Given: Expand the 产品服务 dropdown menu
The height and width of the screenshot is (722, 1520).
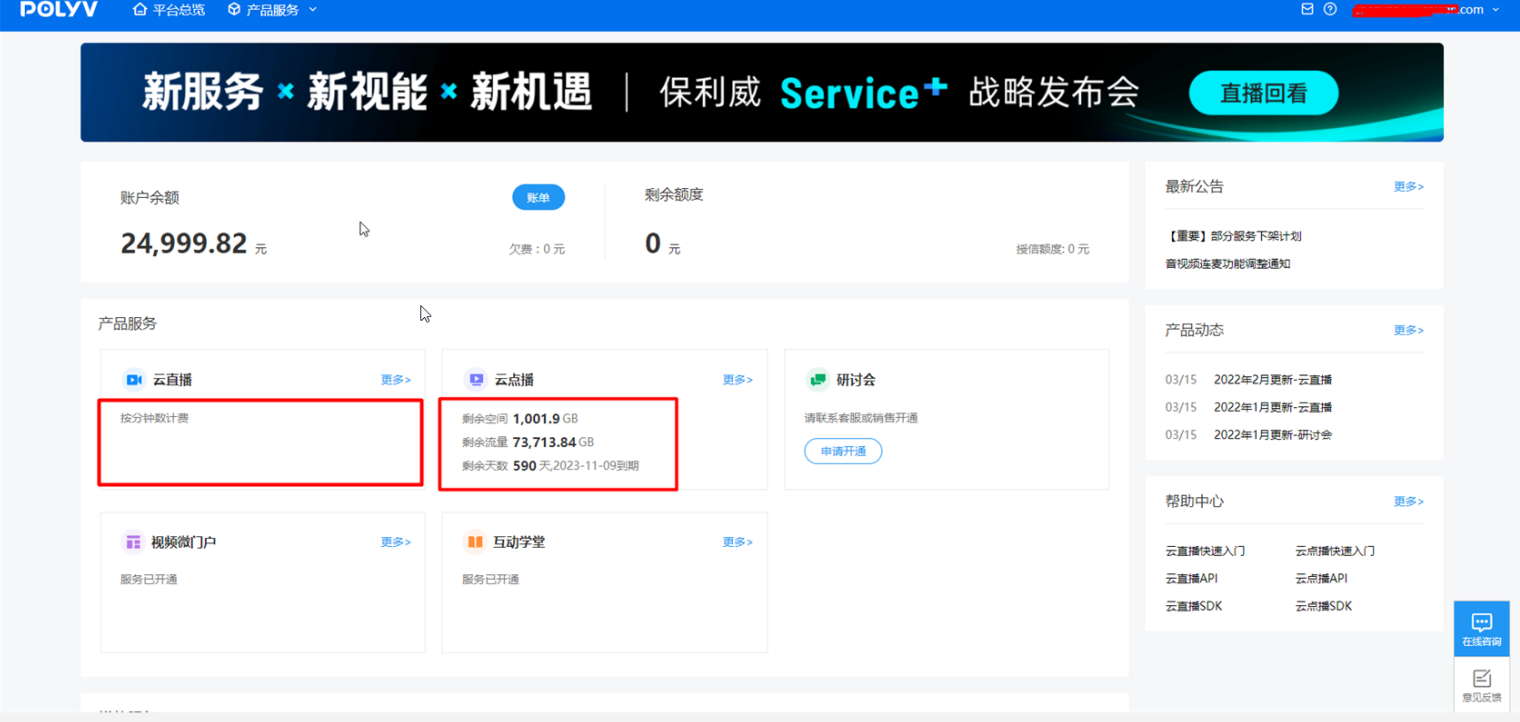Looking at the screenshot, I should coord(272,10).
